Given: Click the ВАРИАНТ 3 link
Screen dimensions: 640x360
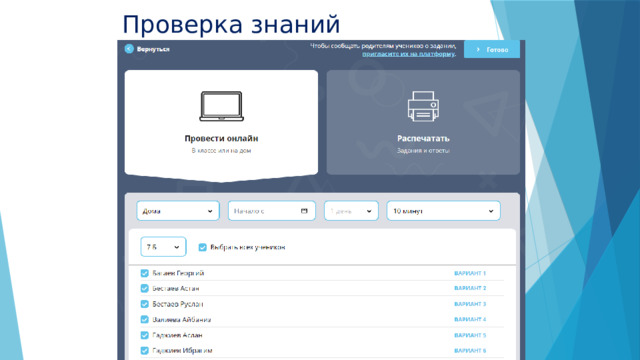Looking at the screenshot, I should tap(470, 304).
